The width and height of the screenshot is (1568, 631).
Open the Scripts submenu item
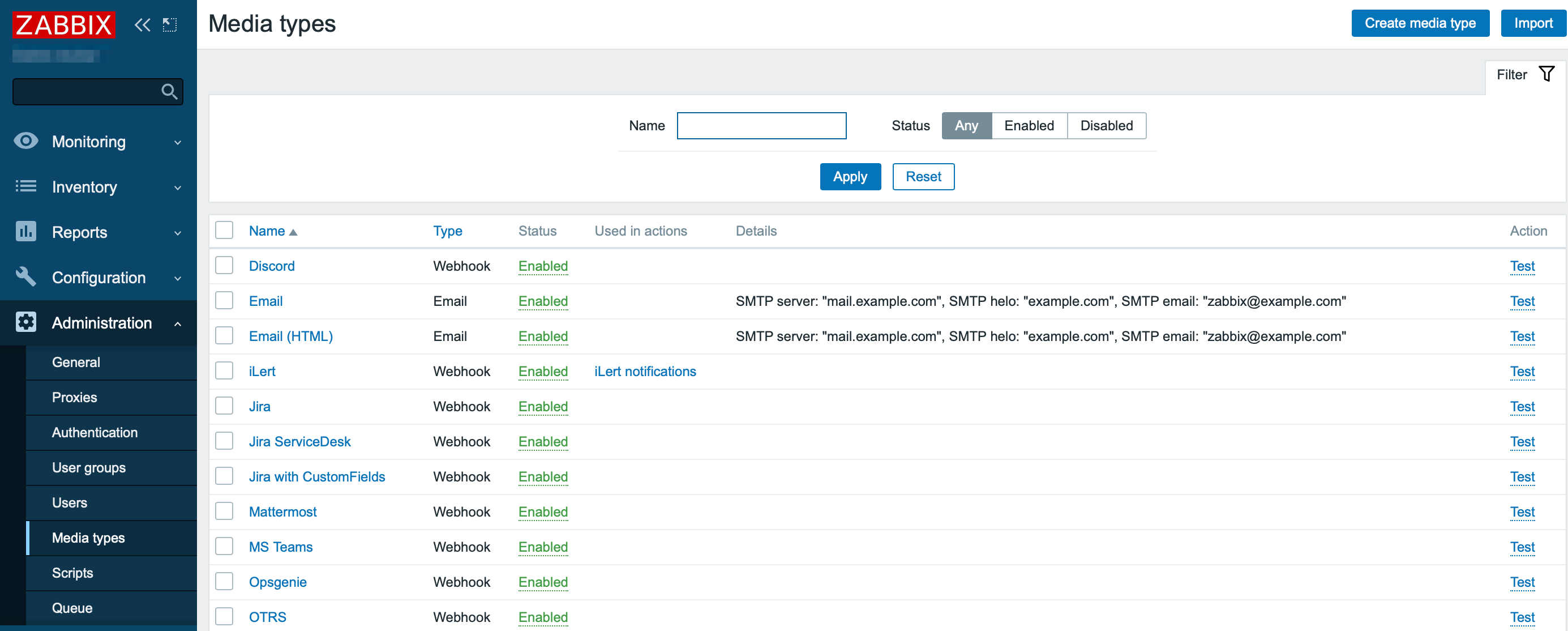tap(72, 573)
